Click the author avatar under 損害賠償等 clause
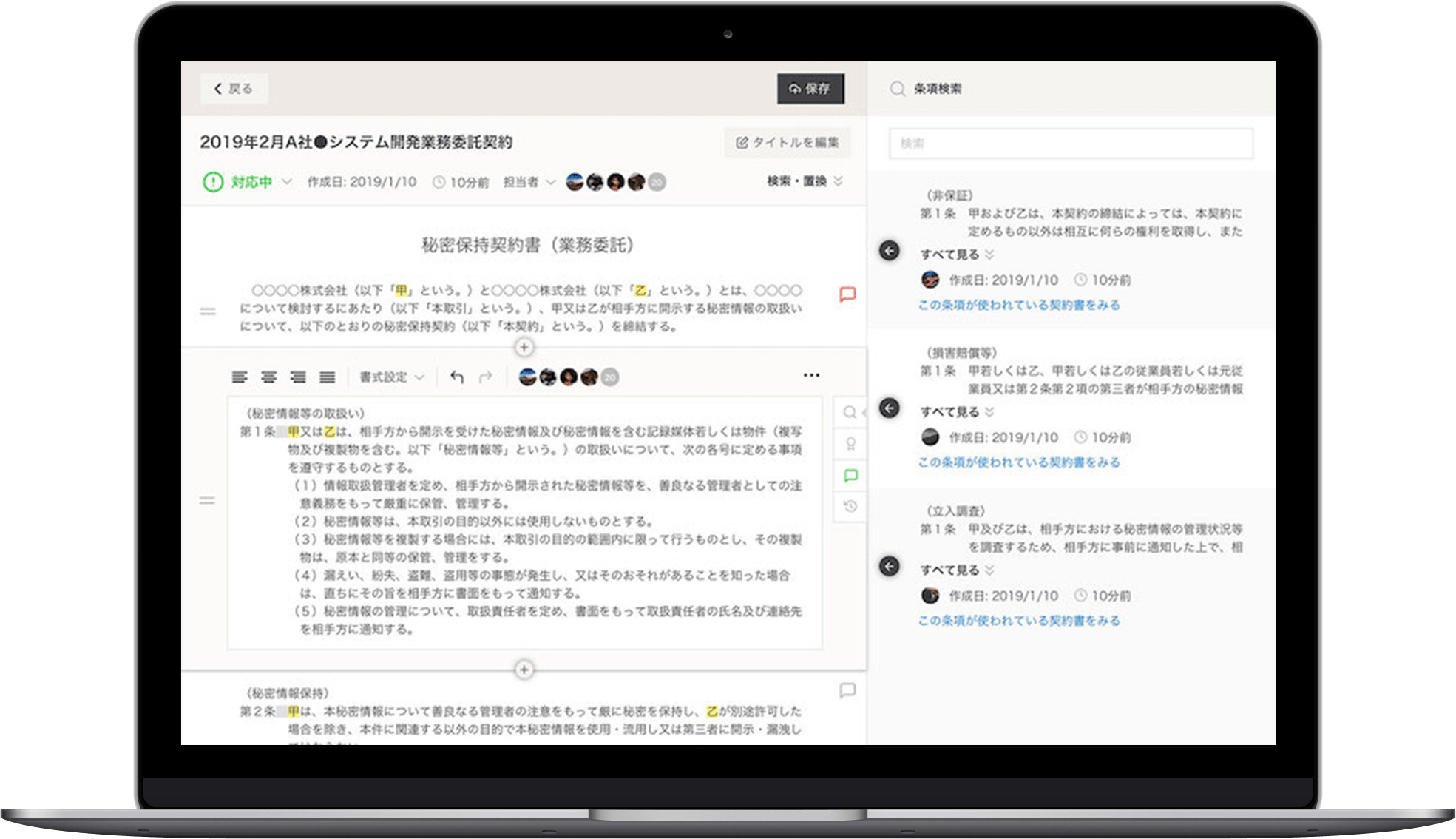Image resolution: width=1456 pixels, height=839 pixels. point(930,437)
